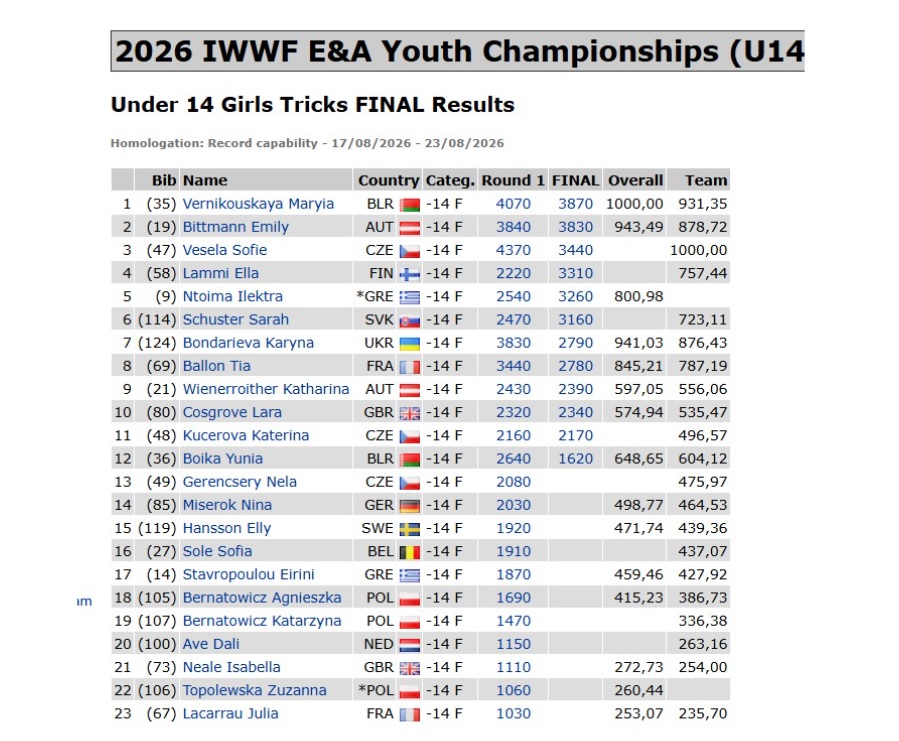Click the Sweden flag beside Hansson Elly

coord(409,529)
